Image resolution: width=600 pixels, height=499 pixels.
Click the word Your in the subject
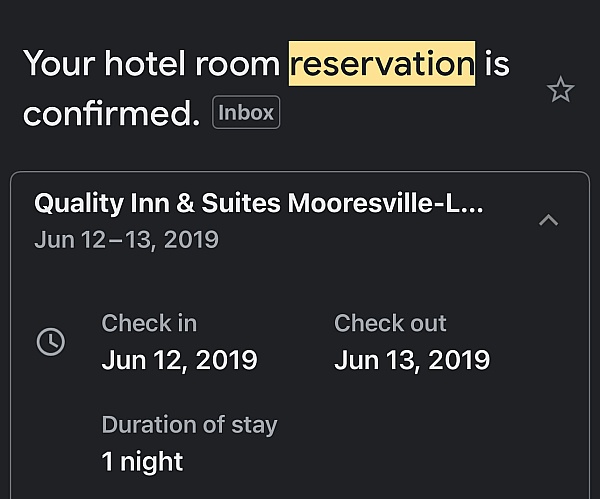59,64
